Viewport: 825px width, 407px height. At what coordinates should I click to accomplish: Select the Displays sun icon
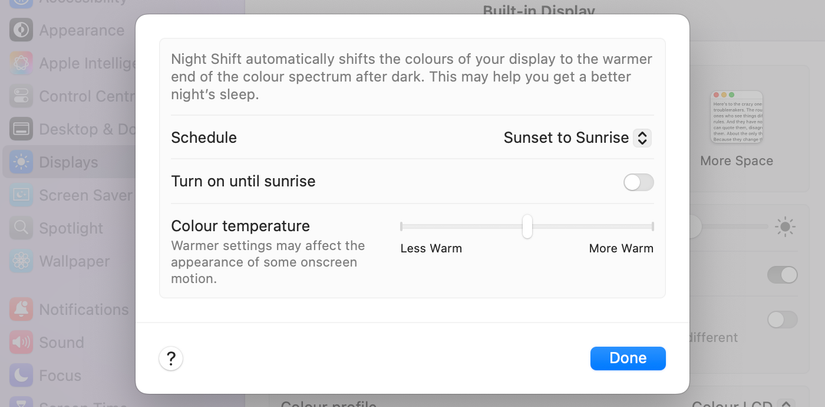tap(21, 162)
